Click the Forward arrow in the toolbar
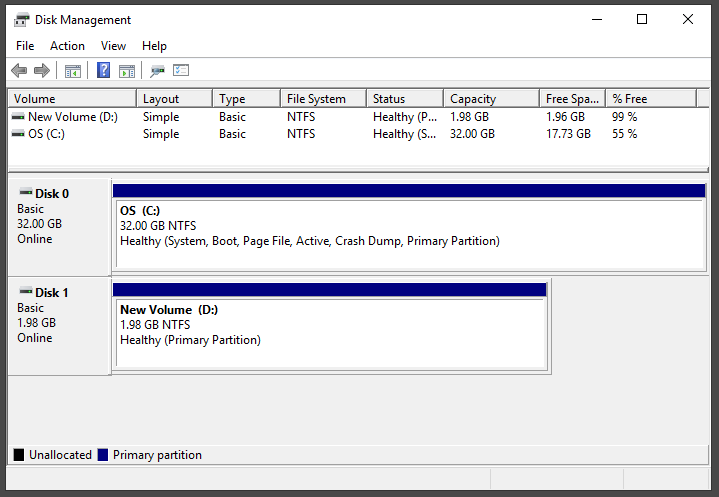719x497 pixels. click(x=41, y=71)
